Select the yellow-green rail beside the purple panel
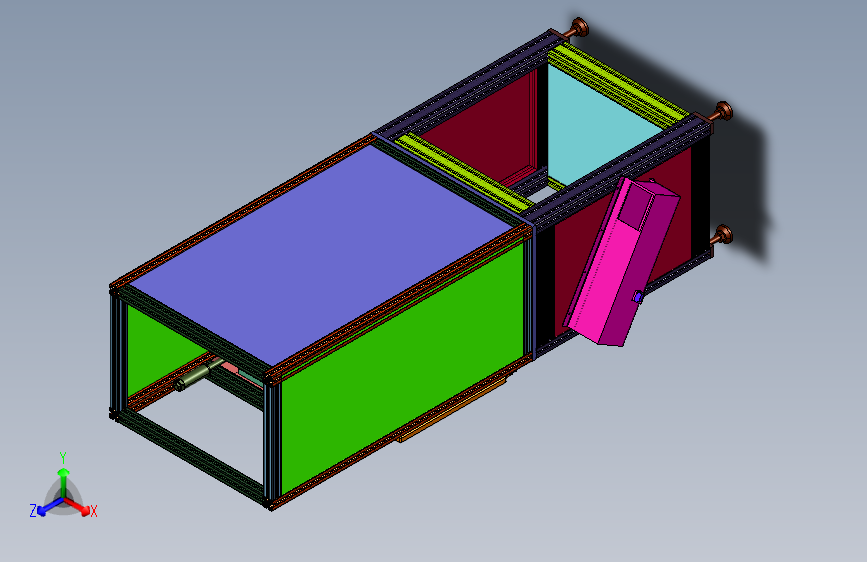Image resolution: width=867 pixels, height=562 pixels. click(x=462, y=171)
